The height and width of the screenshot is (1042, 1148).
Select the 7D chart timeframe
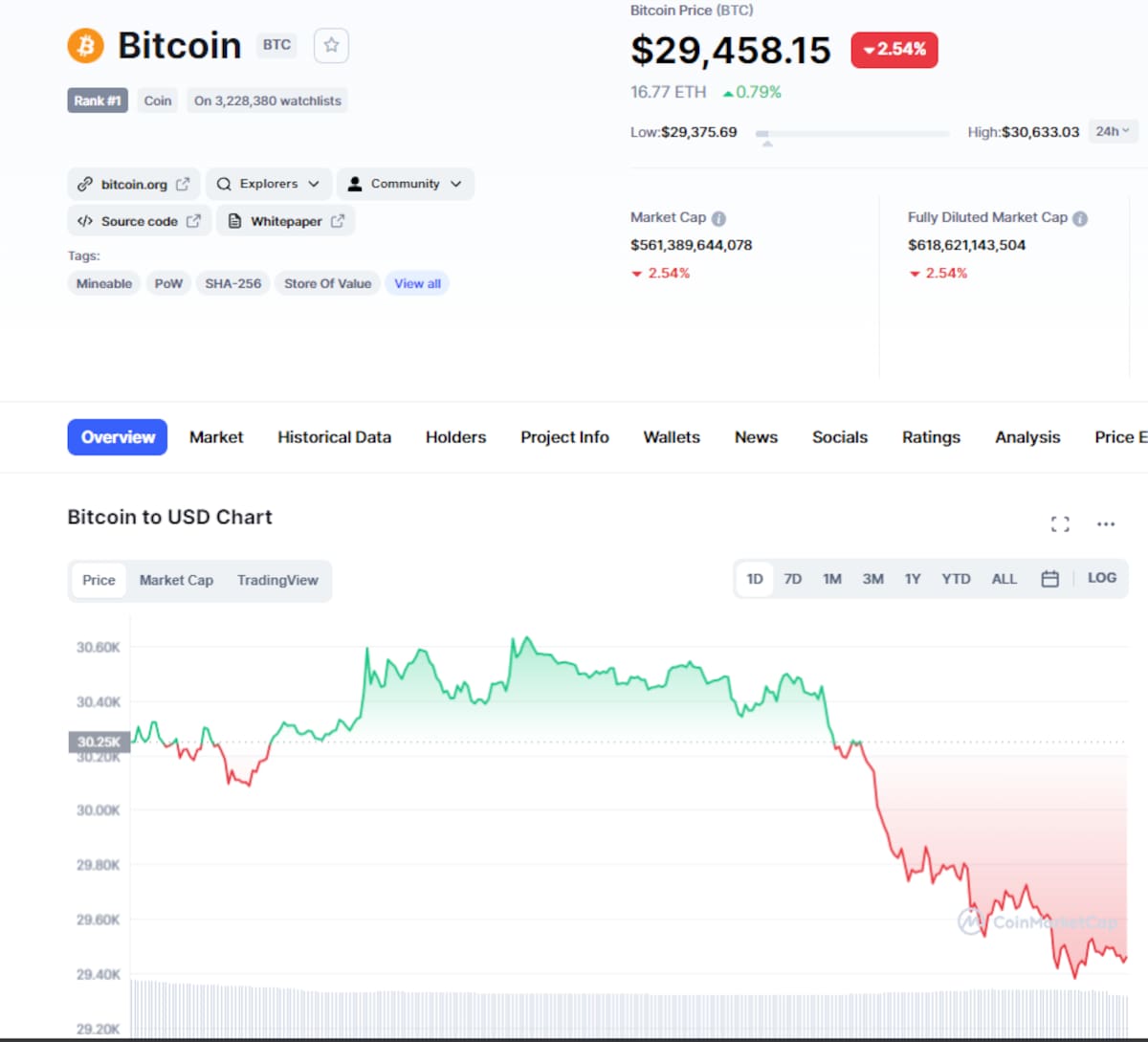(x=793, y=579)
